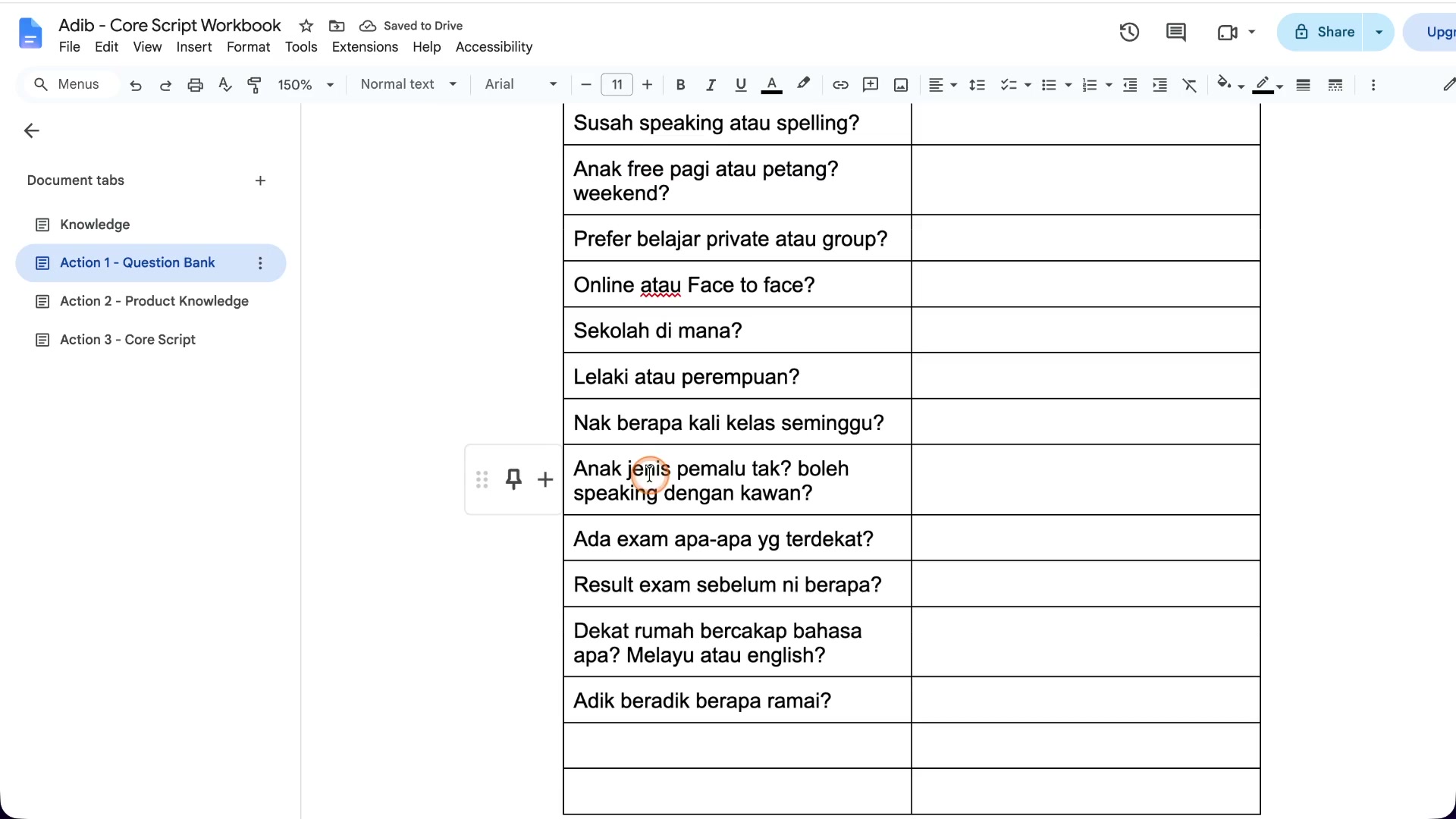Switch to Action 3 - Core Script tab

(151, 340)
